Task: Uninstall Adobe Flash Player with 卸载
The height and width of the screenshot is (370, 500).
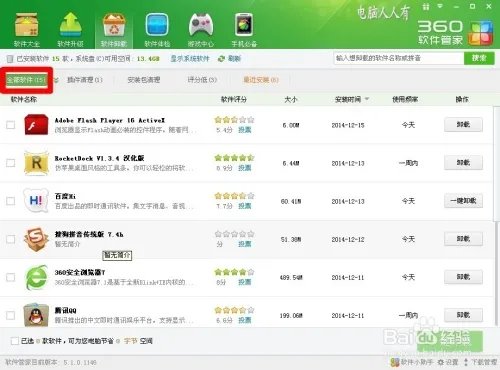Action: 463,125
